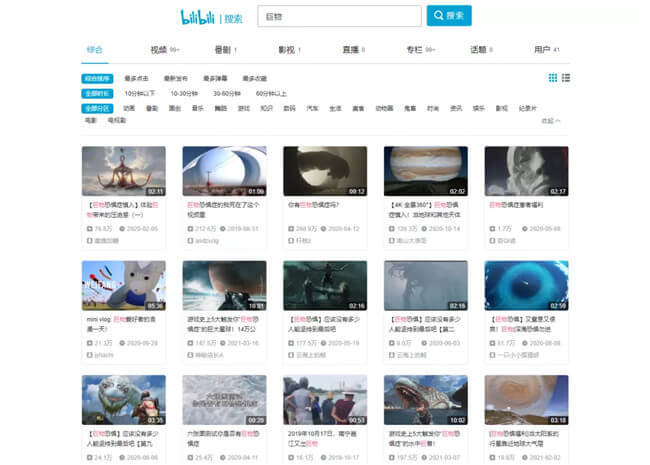Sort results by 最多弹幕
The height and width of the screenshot is (465, 650).
215,78
